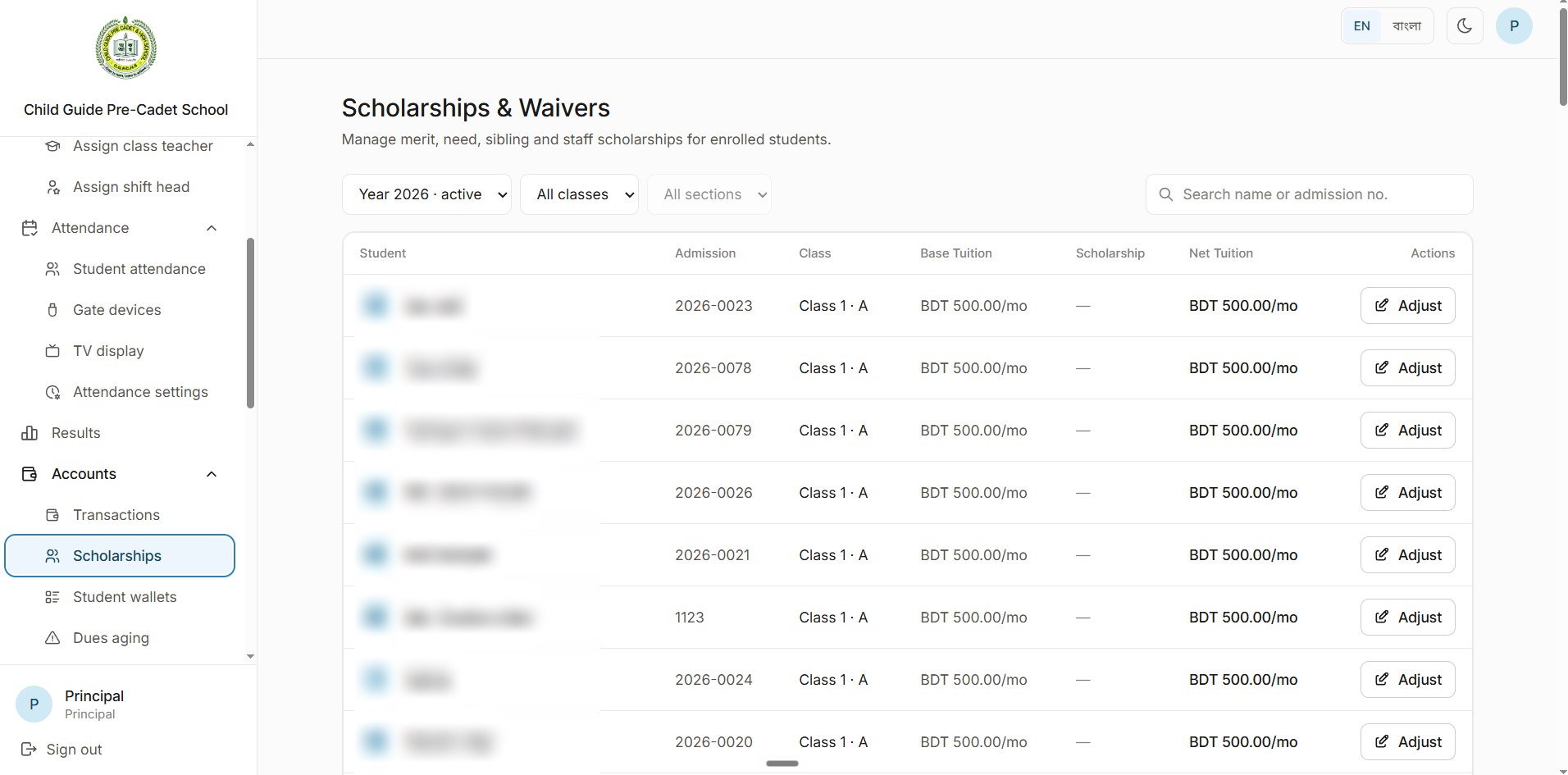The image size is (1568, 775).
Task: Adjust scholarship for admission 1123
Action: (x=1407, y=618)
